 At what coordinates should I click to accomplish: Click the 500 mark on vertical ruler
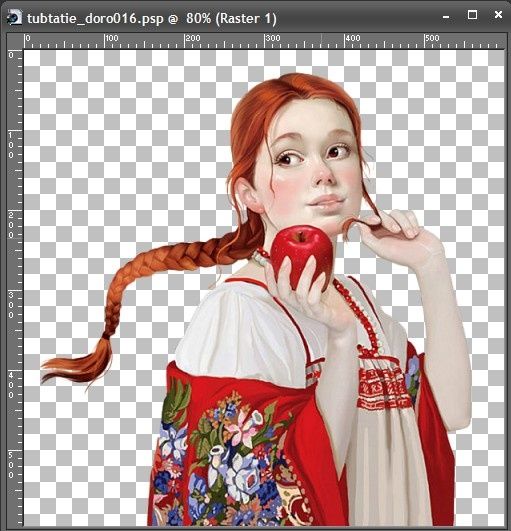point(11,465)
